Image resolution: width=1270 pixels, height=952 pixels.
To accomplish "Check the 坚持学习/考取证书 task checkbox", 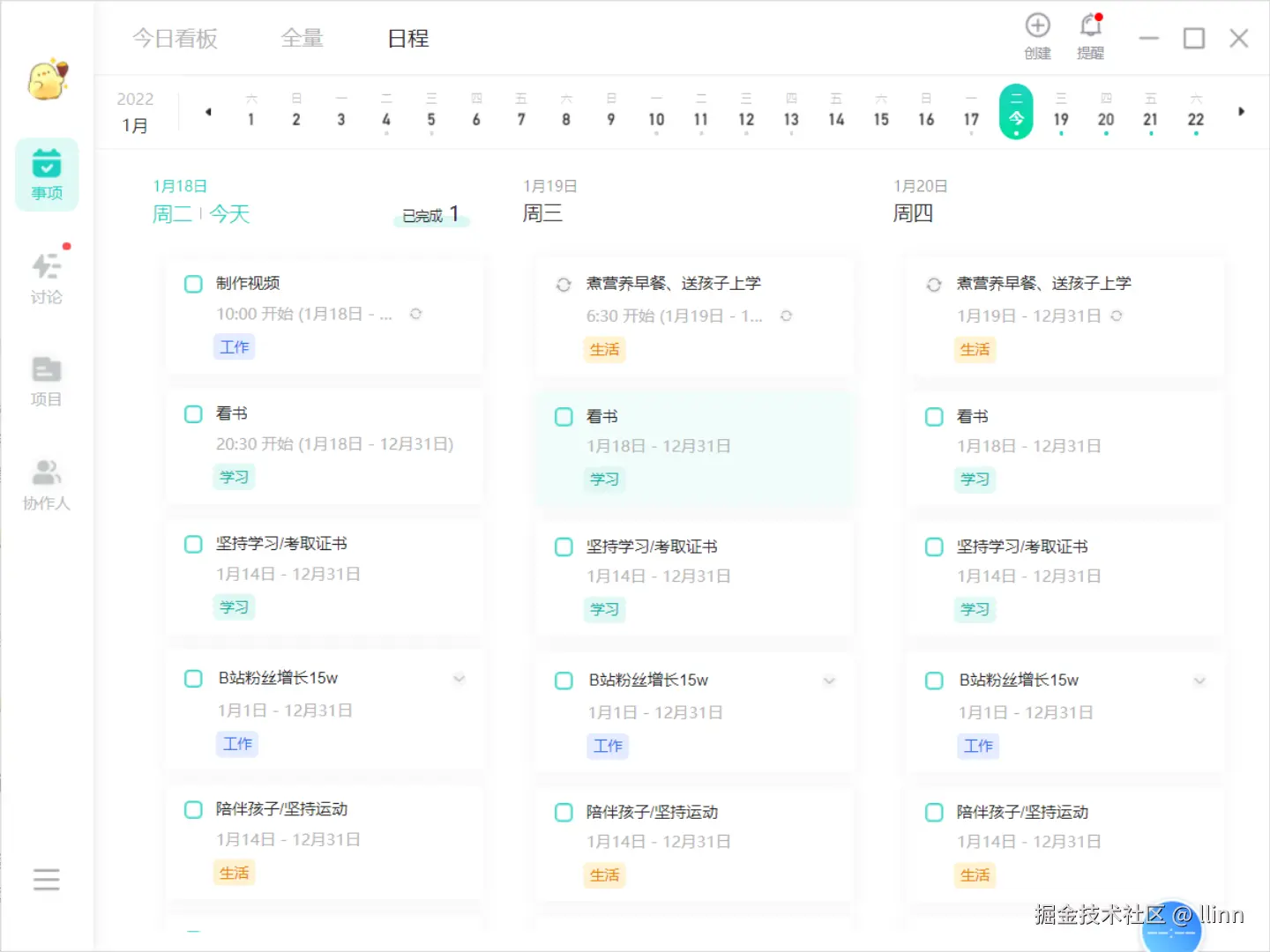I will pos(193,544).
